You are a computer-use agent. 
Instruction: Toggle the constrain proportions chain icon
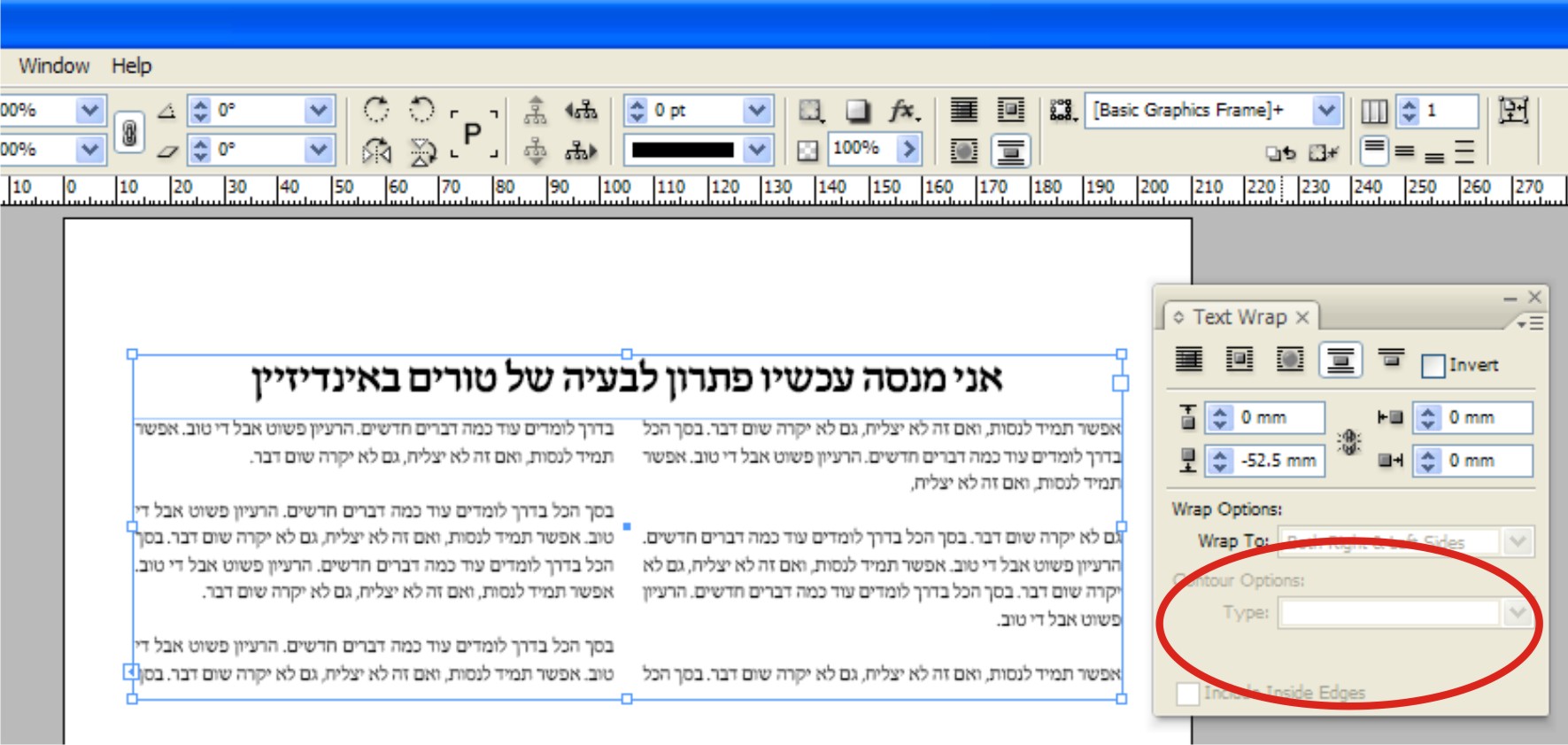[129, 133]
